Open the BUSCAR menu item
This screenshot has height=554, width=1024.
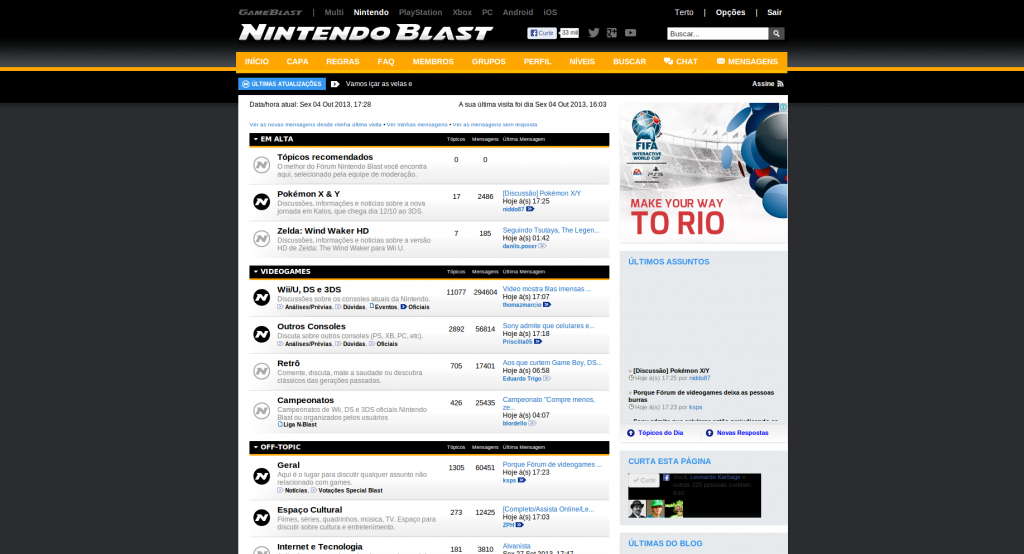630,61
